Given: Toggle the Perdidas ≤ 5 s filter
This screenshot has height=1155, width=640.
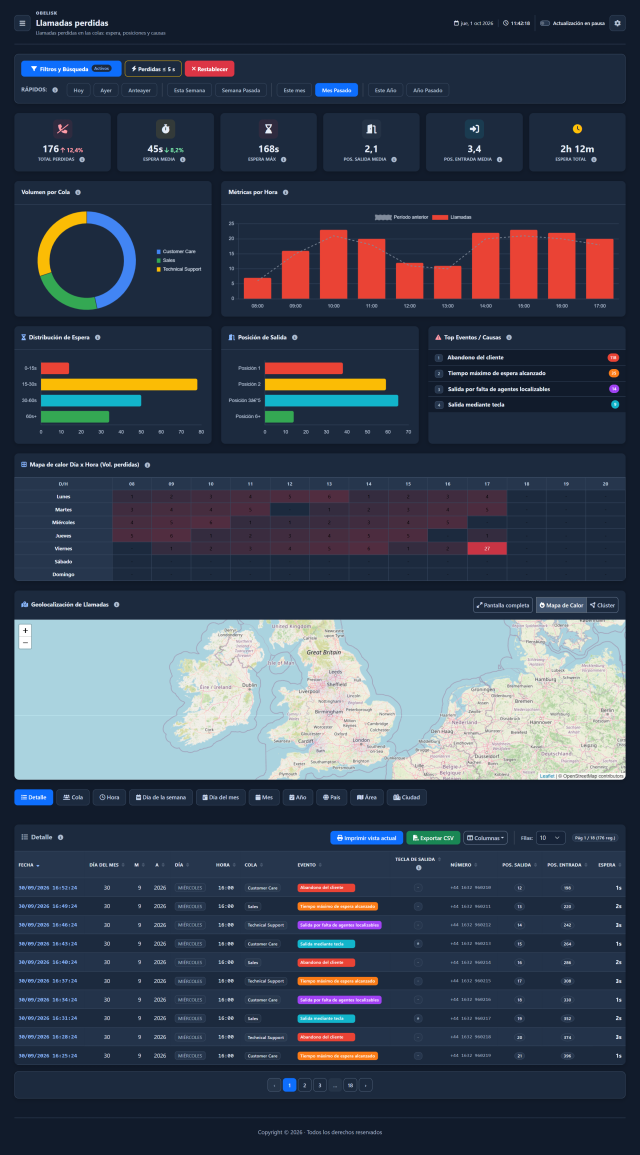Looking at the screenshot, I should pos(152,69).
